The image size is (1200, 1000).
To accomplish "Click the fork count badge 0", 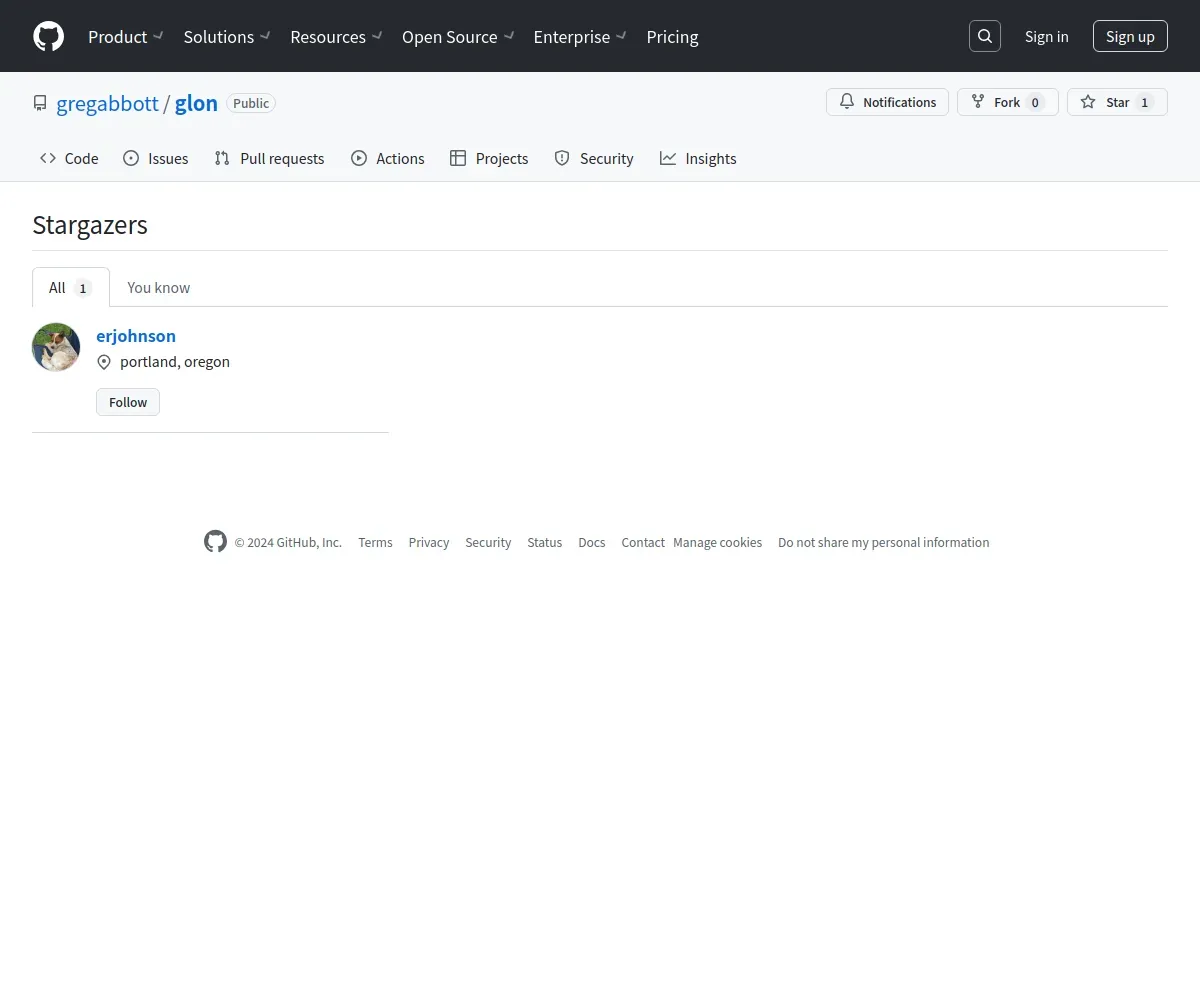I will [1035, 102].
